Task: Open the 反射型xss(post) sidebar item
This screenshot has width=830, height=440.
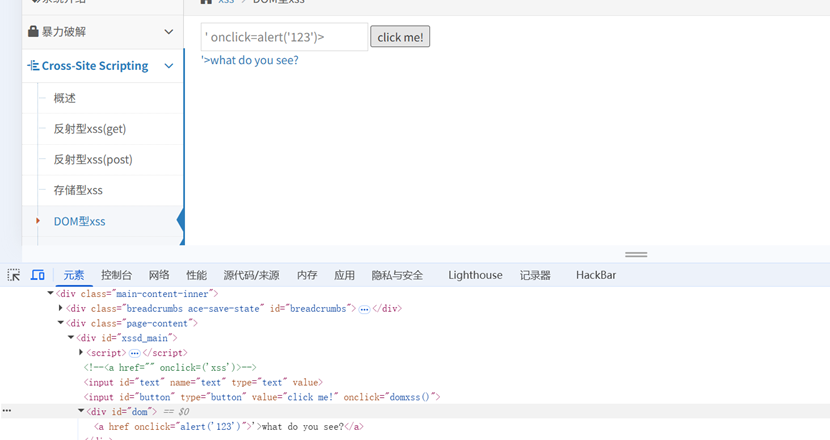Action: tap(93, 159)
